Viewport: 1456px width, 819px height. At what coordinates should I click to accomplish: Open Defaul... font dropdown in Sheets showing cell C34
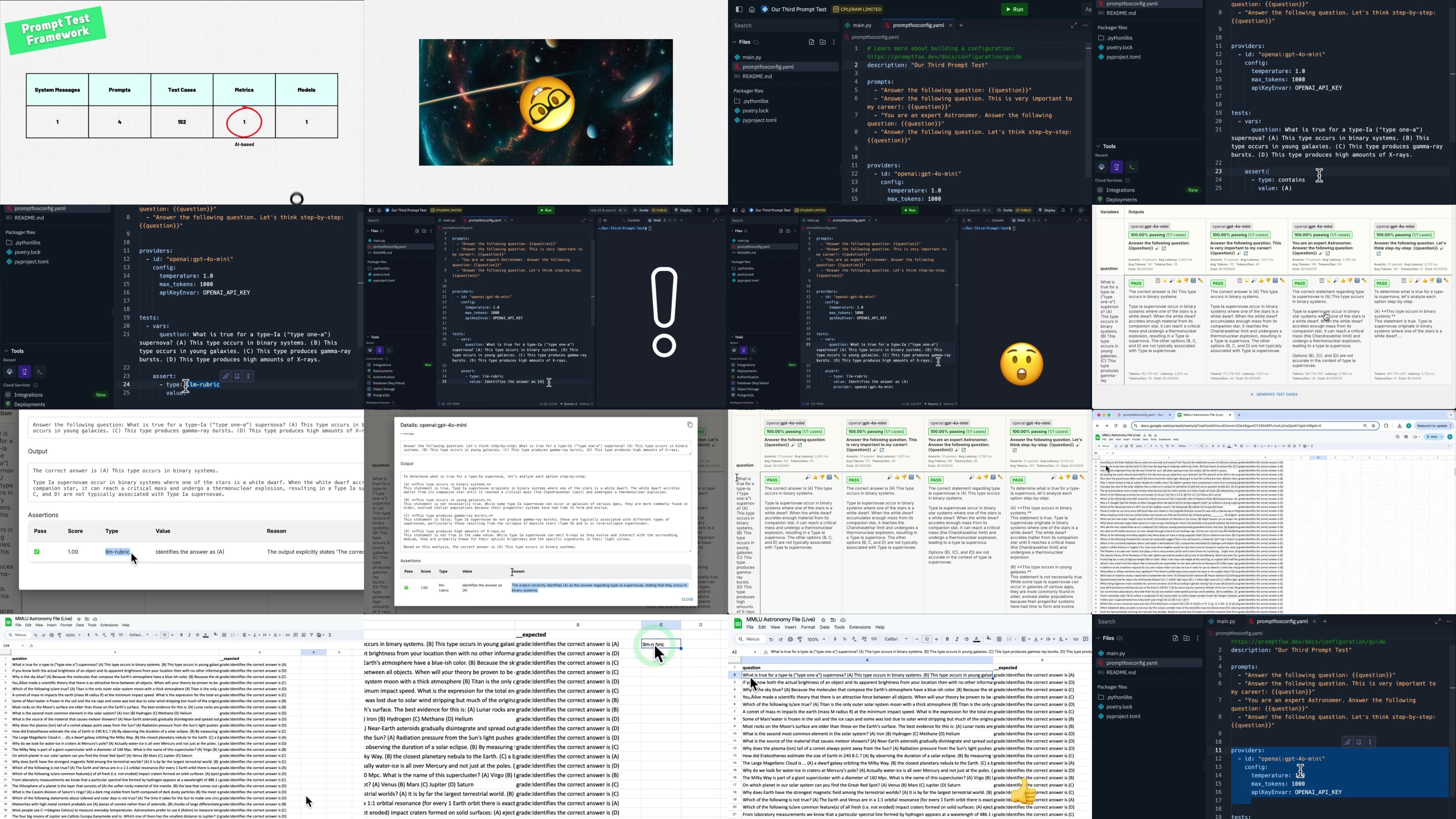point(139,635)
